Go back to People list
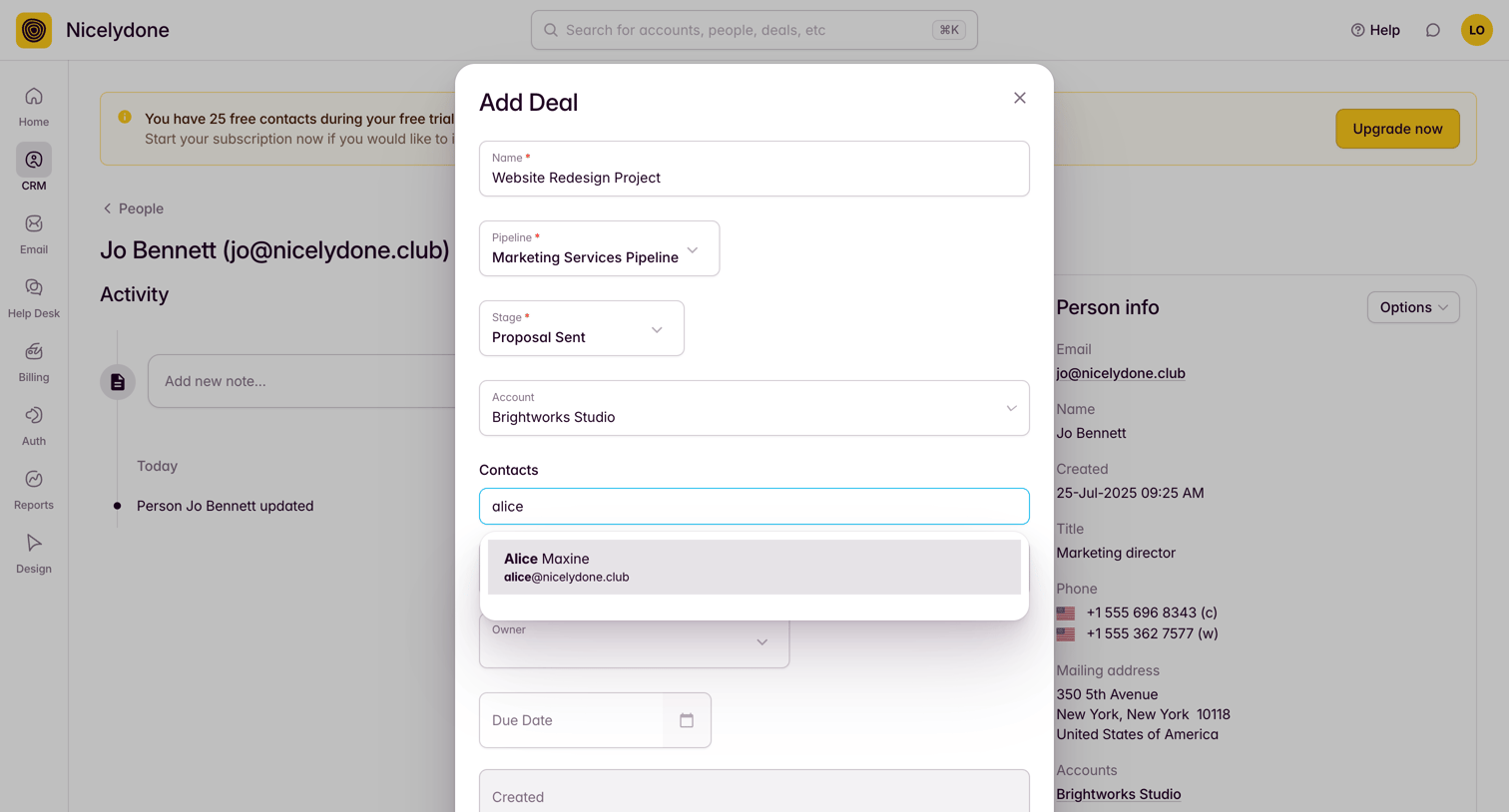The width and height of the screenshot is (1509, 812). [133, 208]
